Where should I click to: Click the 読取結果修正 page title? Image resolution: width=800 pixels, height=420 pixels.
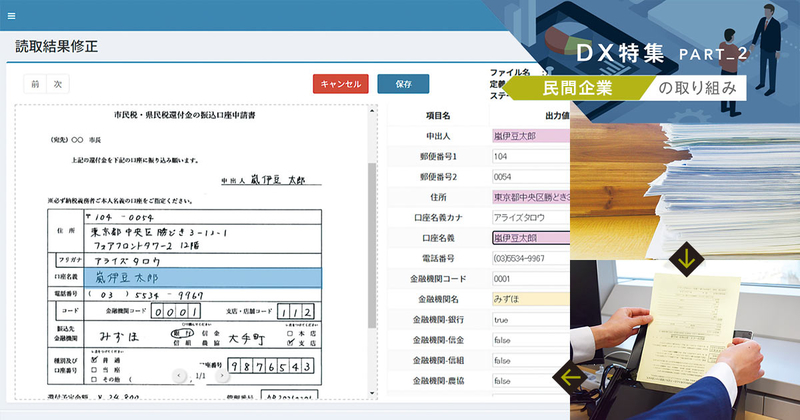click(56, 46)
